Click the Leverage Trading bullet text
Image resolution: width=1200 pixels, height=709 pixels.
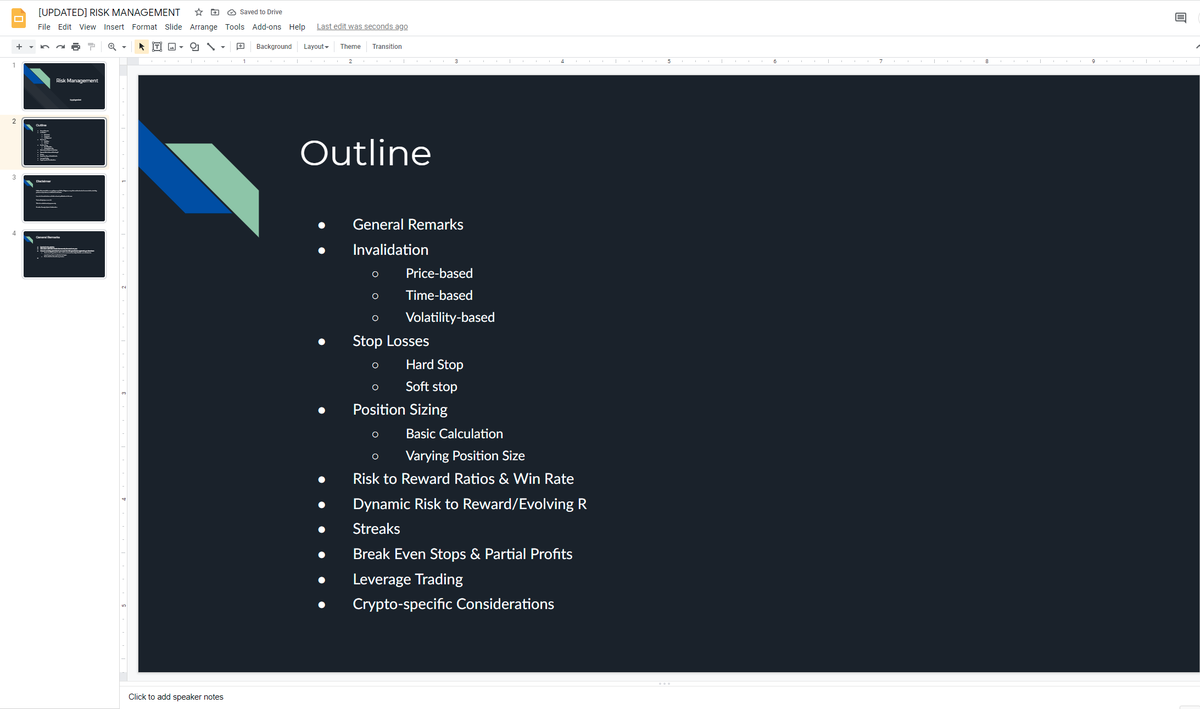tap(408, 579)
